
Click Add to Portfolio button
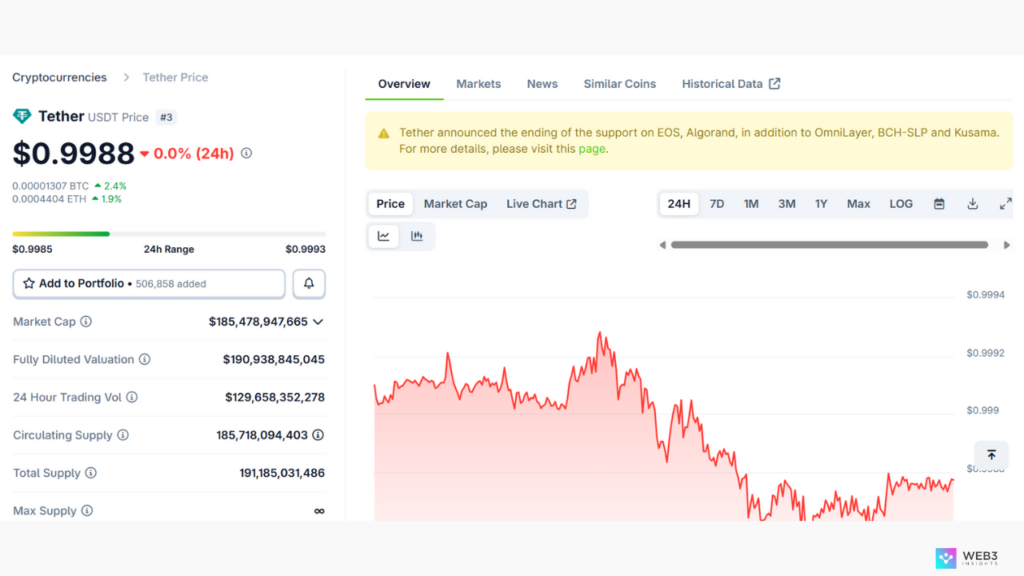(x=149, y=284)
